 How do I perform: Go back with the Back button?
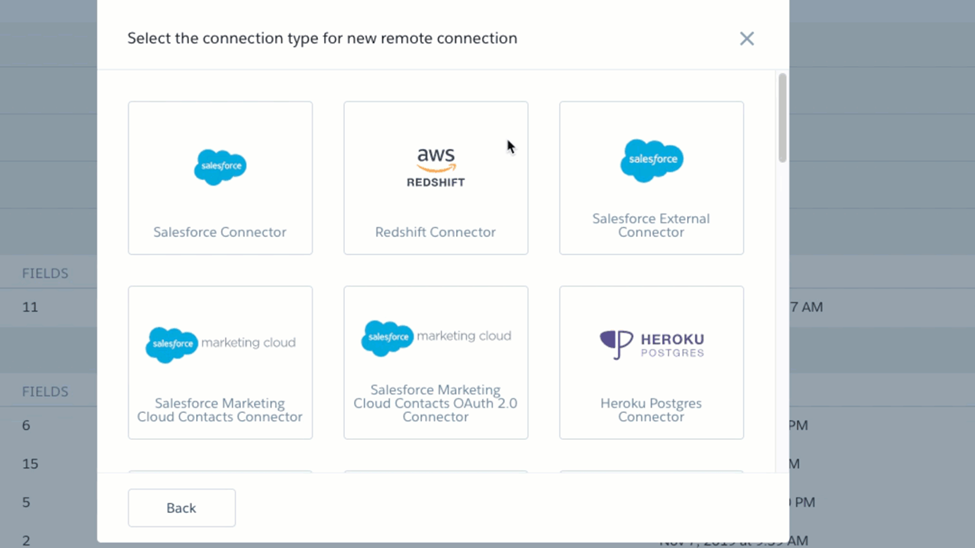coord(182,508)
